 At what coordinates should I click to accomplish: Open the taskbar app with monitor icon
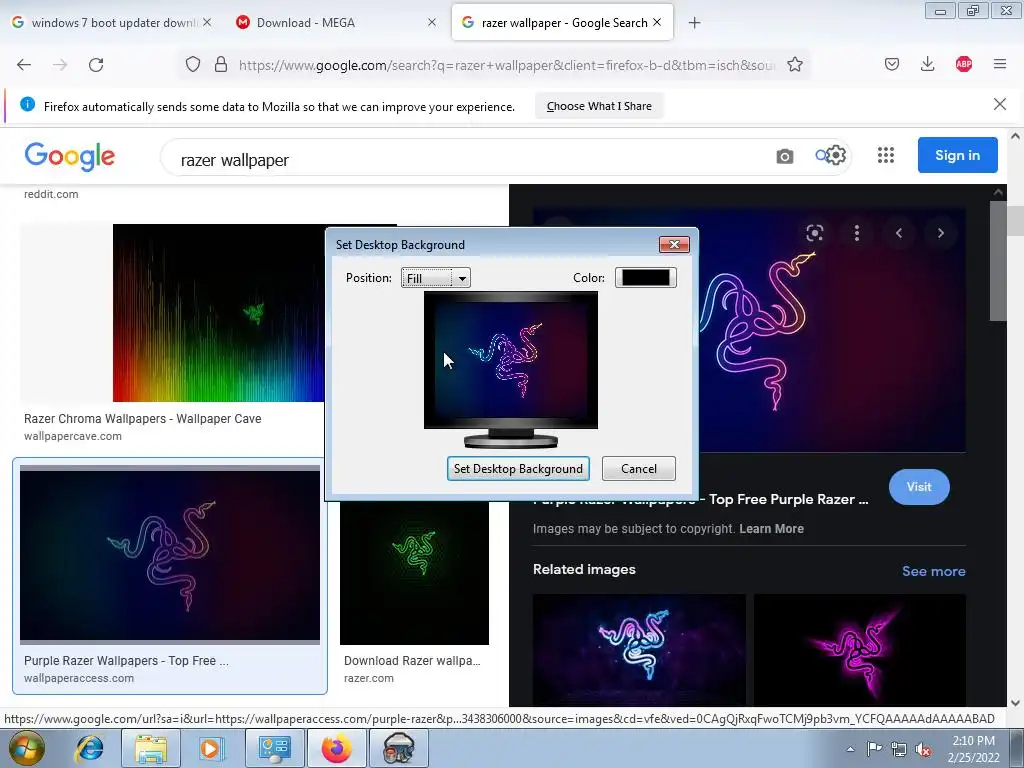click(274, 748)
